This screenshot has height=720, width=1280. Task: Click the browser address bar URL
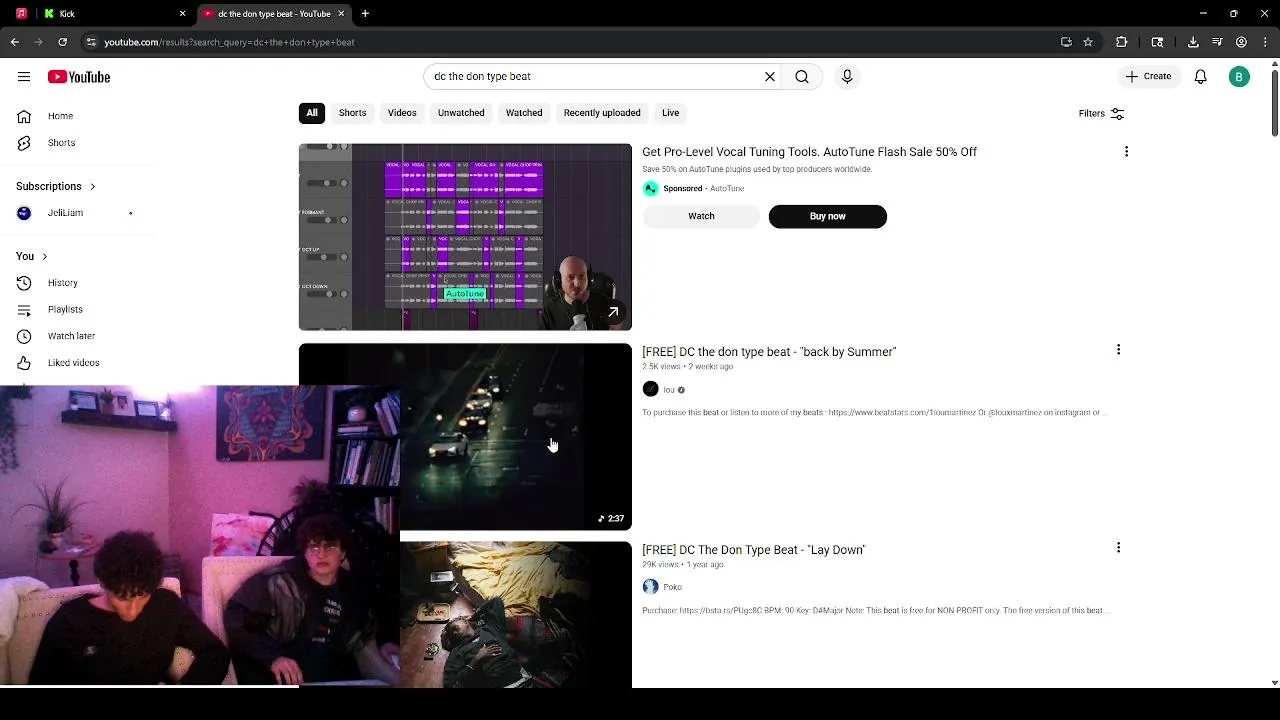(x=229, y=42)
